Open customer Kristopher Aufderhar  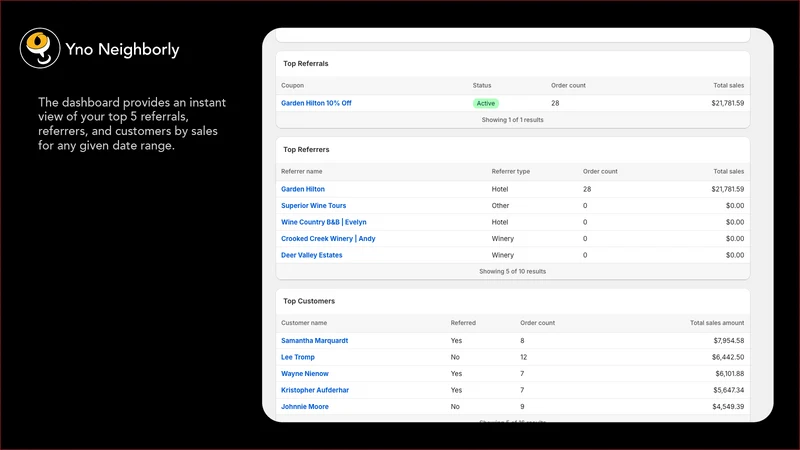(315, 390)
